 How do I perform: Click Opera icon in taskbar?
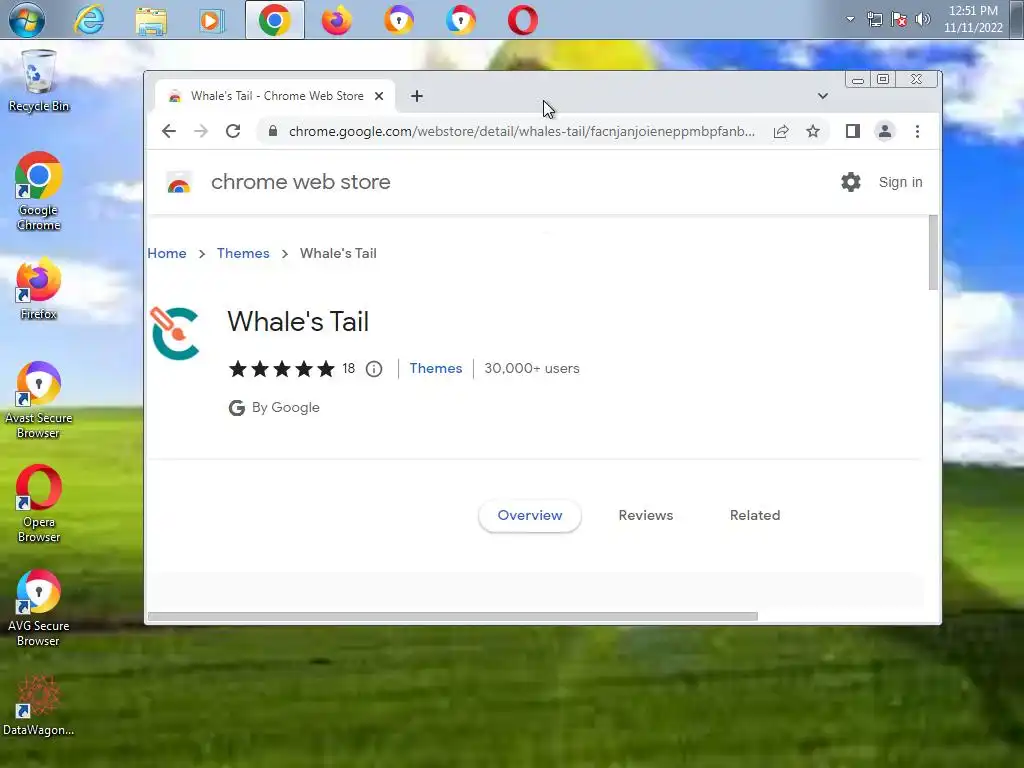coord(522,20)
